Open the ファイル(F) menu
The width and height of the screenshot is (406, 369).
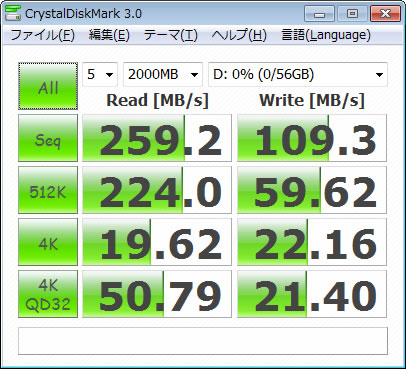tap(42, 35)
